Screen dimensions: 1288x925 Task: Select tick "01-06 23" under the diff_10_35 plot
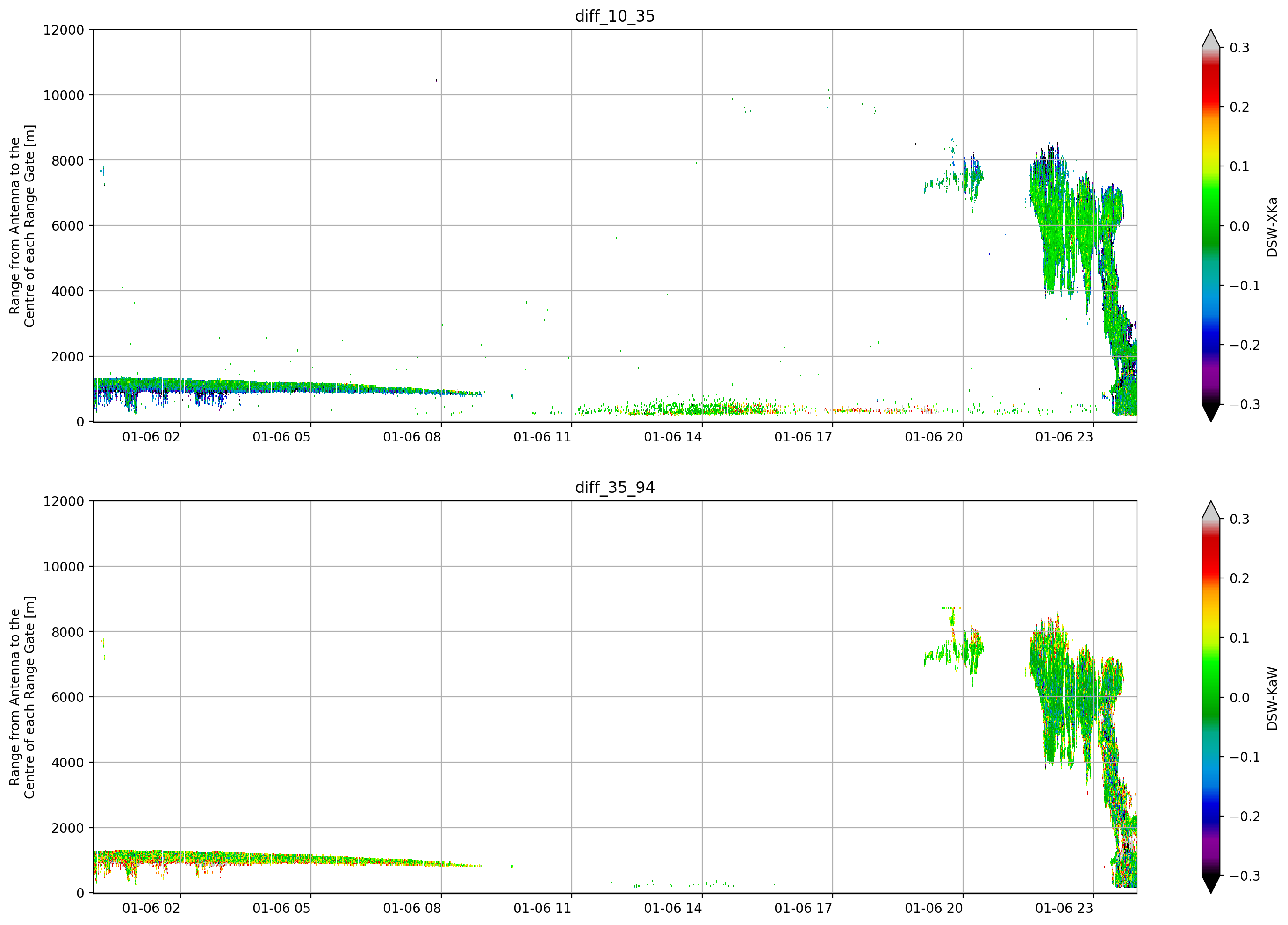click(x=1064, y=437)
